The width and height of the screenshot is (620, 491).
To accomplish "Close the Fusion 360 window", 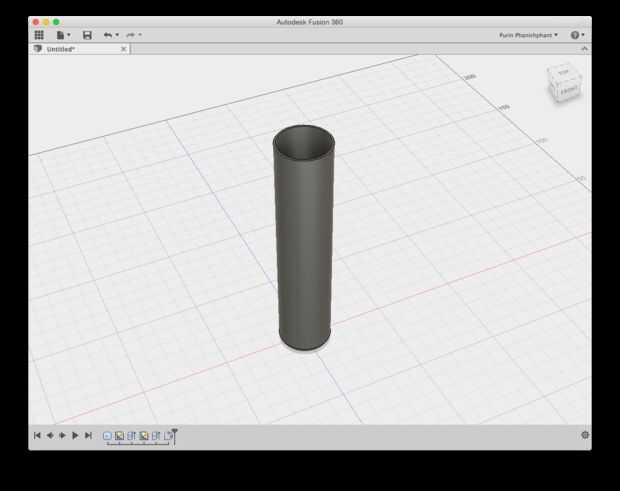I will coord(36,22).
